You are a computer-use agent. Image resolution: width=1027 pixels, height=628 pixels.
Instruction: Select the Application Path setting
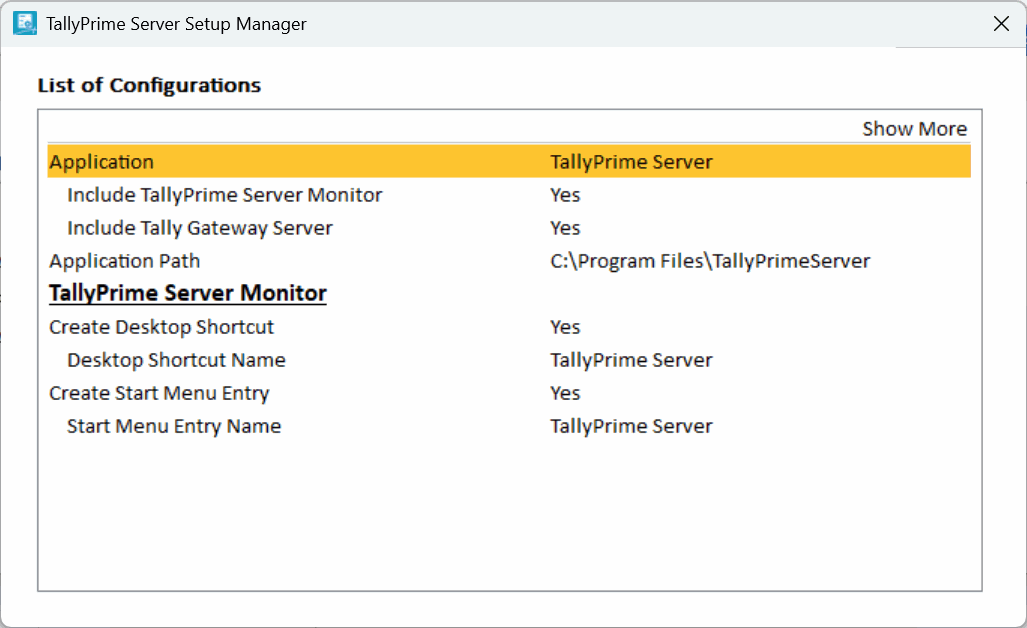click(125, 261)
